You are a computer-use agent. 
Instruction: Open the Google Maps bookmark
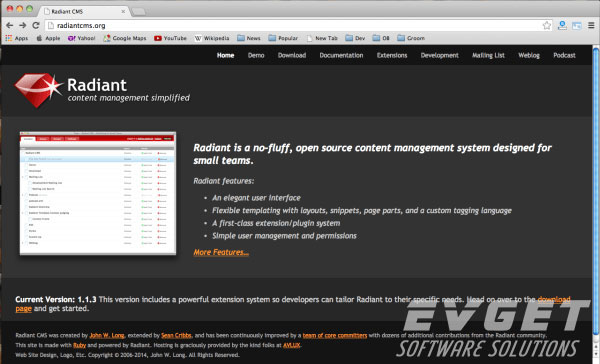click(x=125, y=38)
